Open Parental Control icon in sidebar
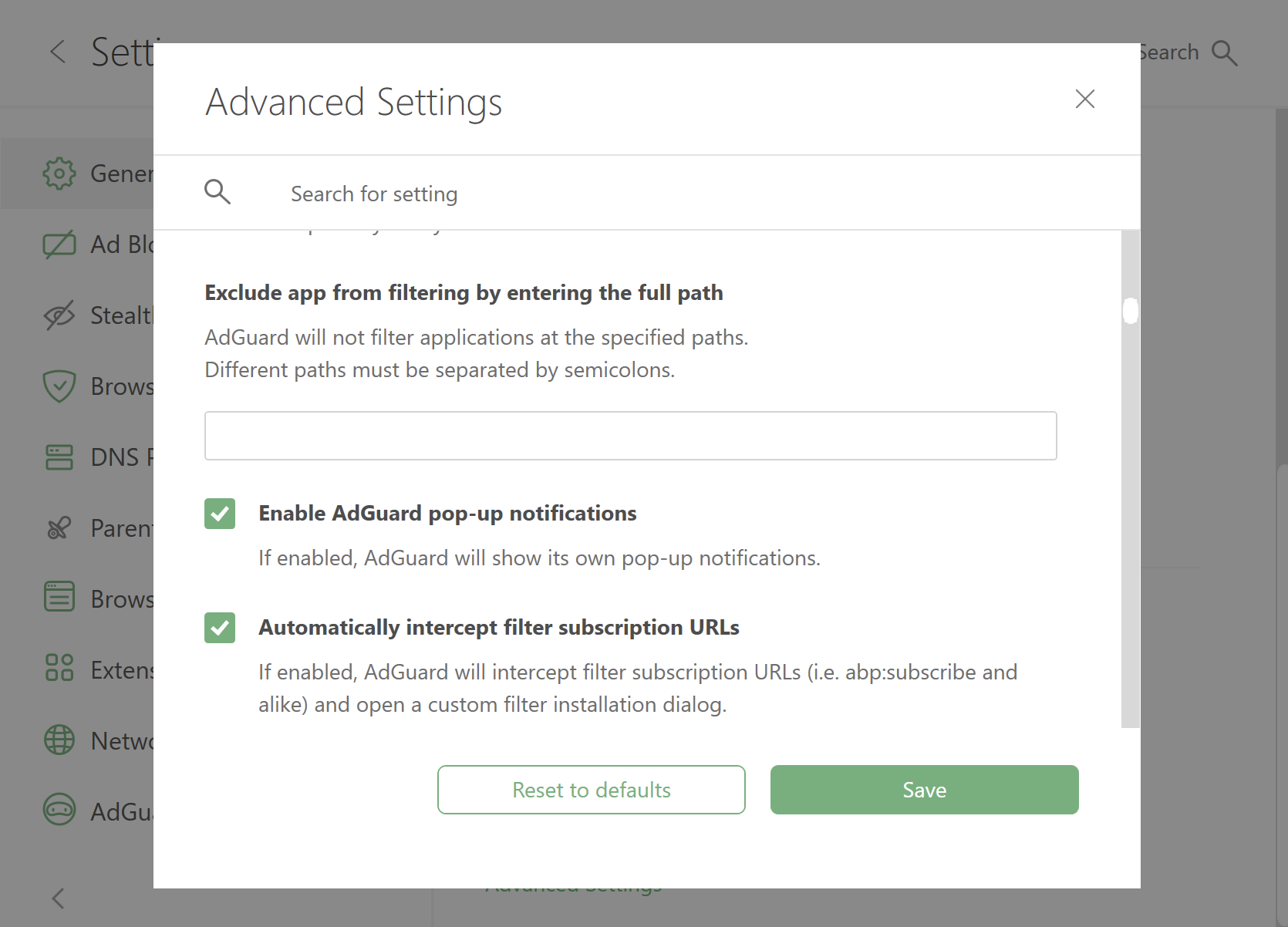1288x927 pixels. coord(59,528)
